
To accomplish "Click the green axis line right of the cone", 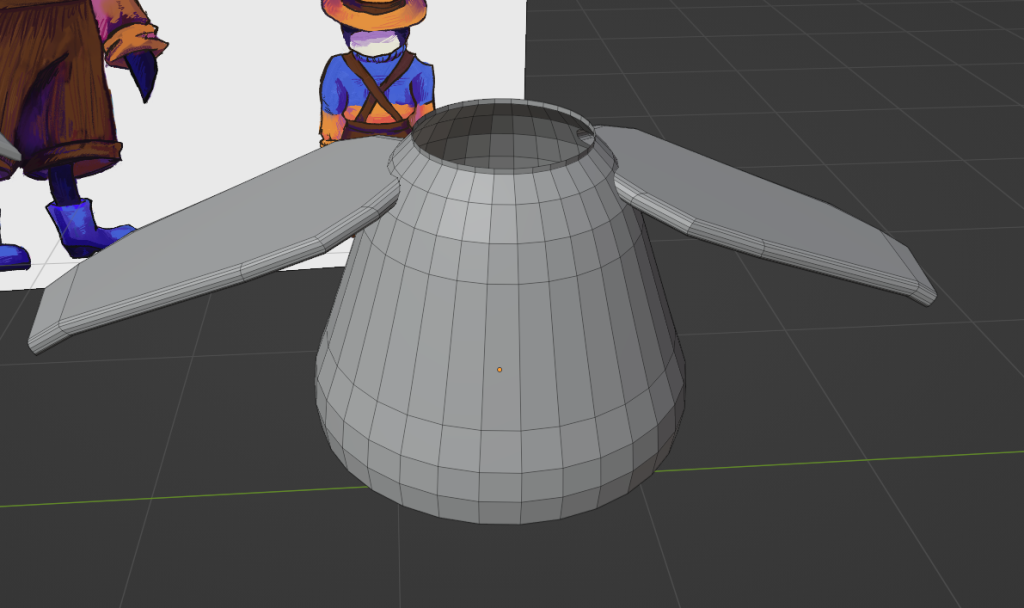I will pos(850,461).
